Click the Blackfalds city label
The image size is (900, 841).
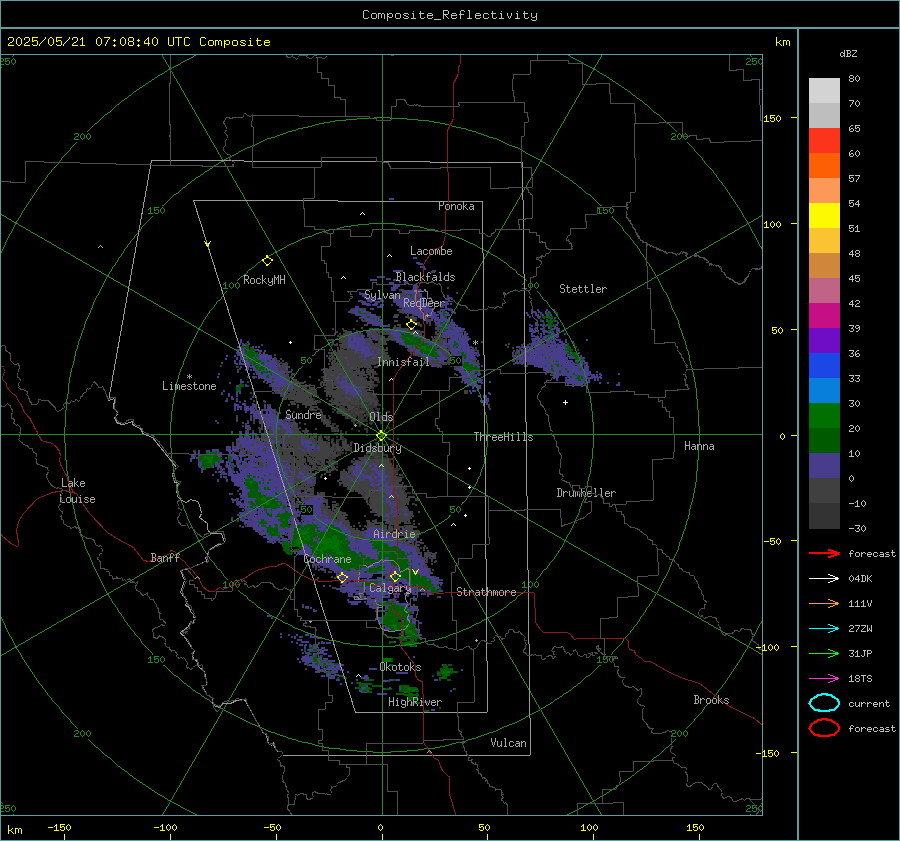click(425, 277)
